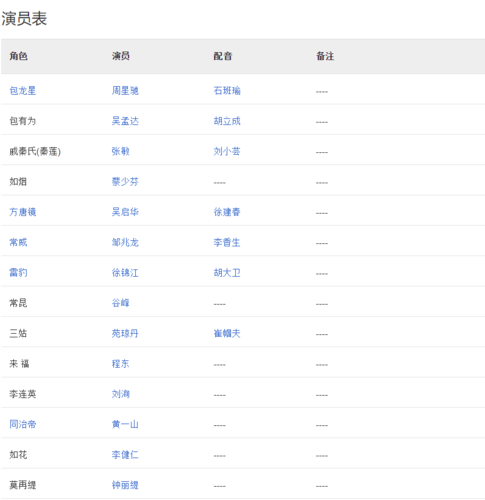Viewport: 485px width, 500px height.
Task: Open voice actor link 李香生
Action: click(227, 242)
